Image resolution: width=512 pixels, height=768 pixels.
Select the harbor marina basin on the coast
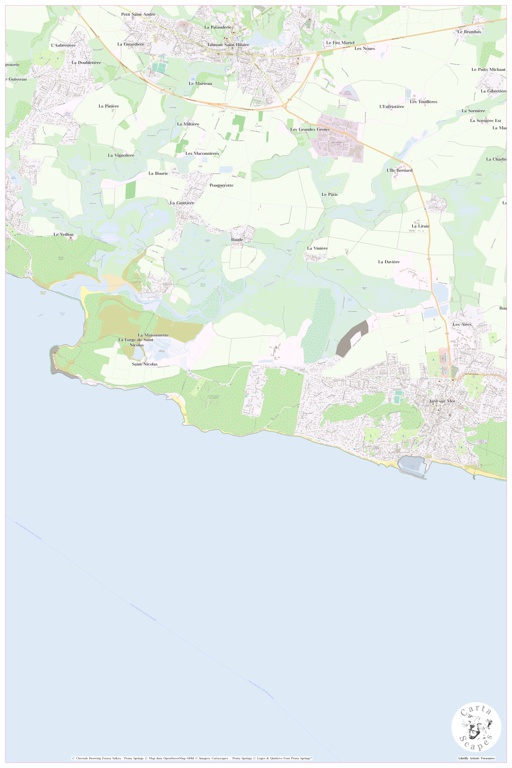414,465
